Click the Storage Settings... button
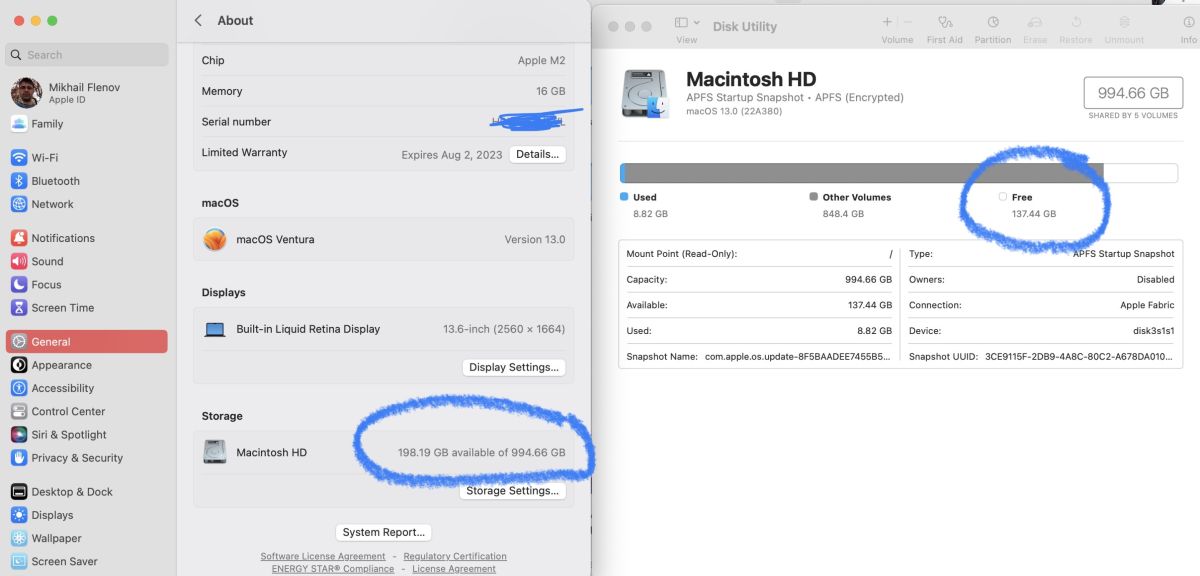Viewport: 1200px width, 576px height. point(513,491)
